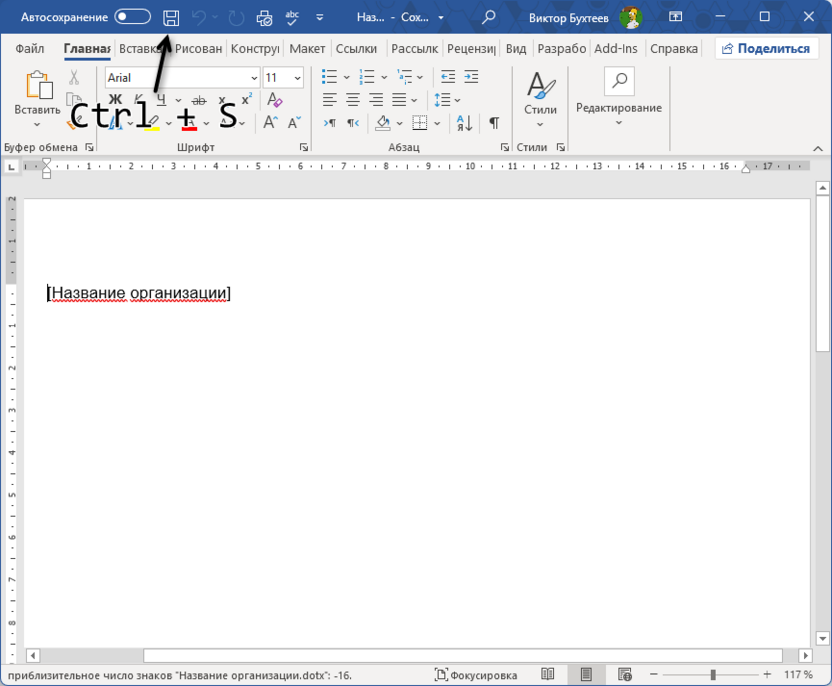
Task: Show paragraph marks with the ¶ icon
Action: tap(494, 122)
